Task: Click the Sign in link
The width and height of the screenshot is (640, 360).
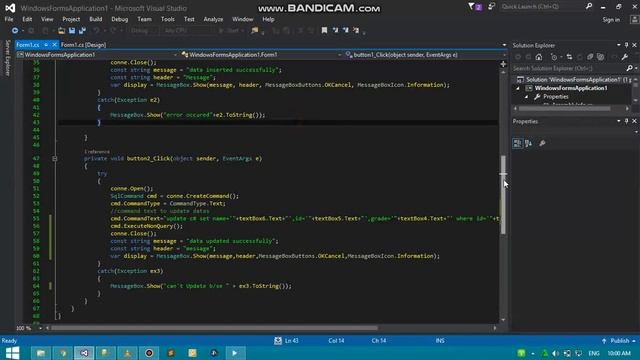Action: [x=611, y=20]
